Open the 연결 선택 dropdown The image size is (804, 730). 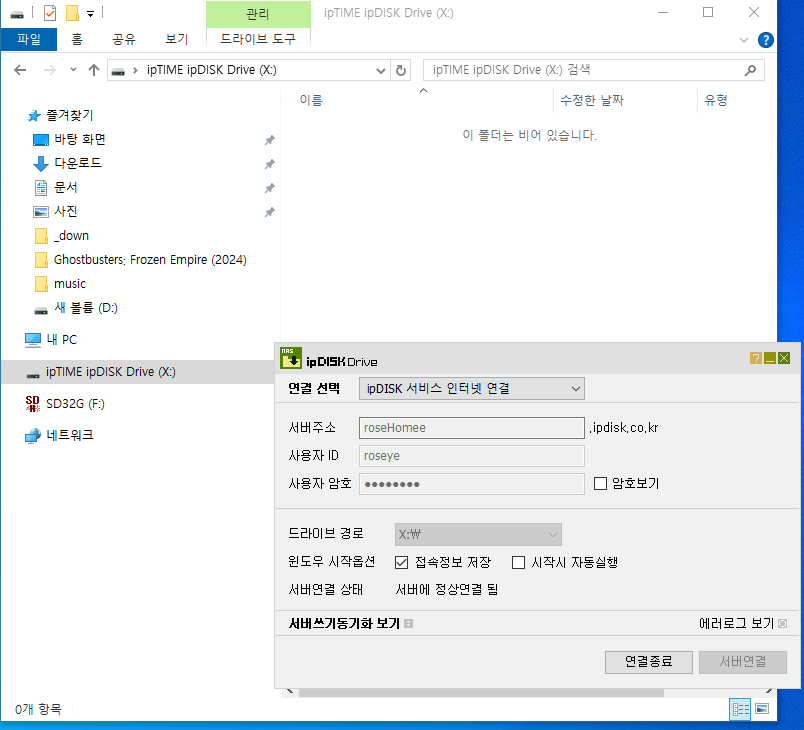click(472, 389)
